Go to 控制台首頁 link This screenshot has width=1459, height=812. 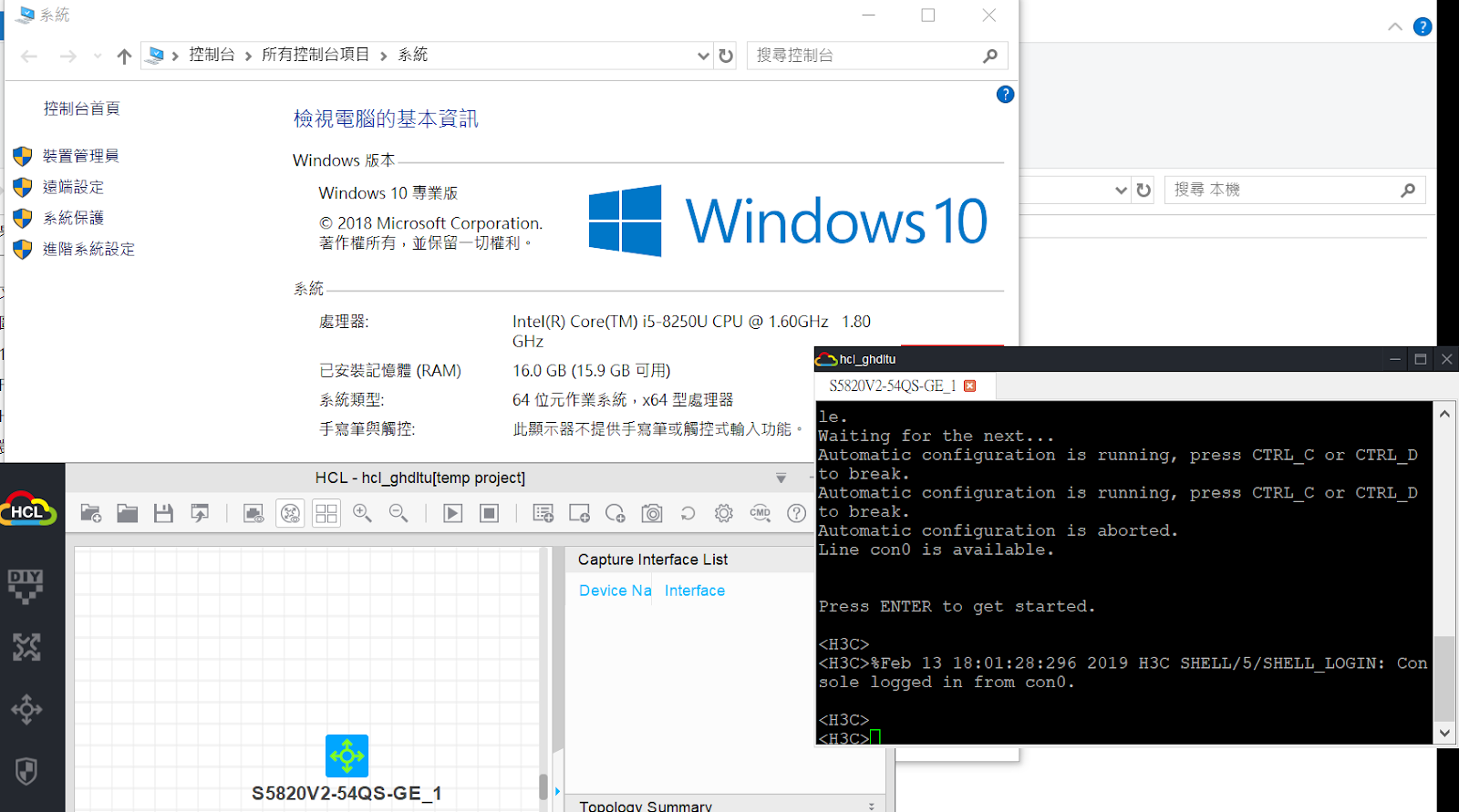coord(81,108)
